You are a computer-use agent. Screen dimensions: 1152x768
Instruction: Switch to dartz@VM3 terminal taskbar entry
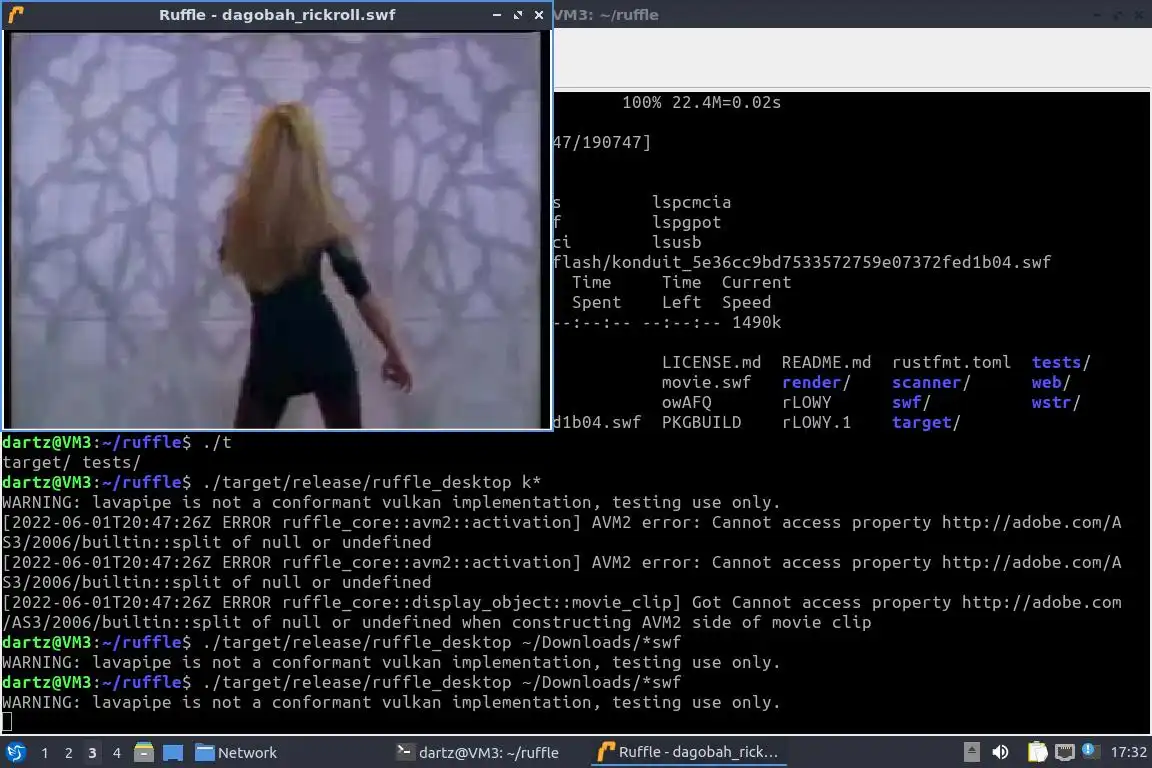pos(478,753)
